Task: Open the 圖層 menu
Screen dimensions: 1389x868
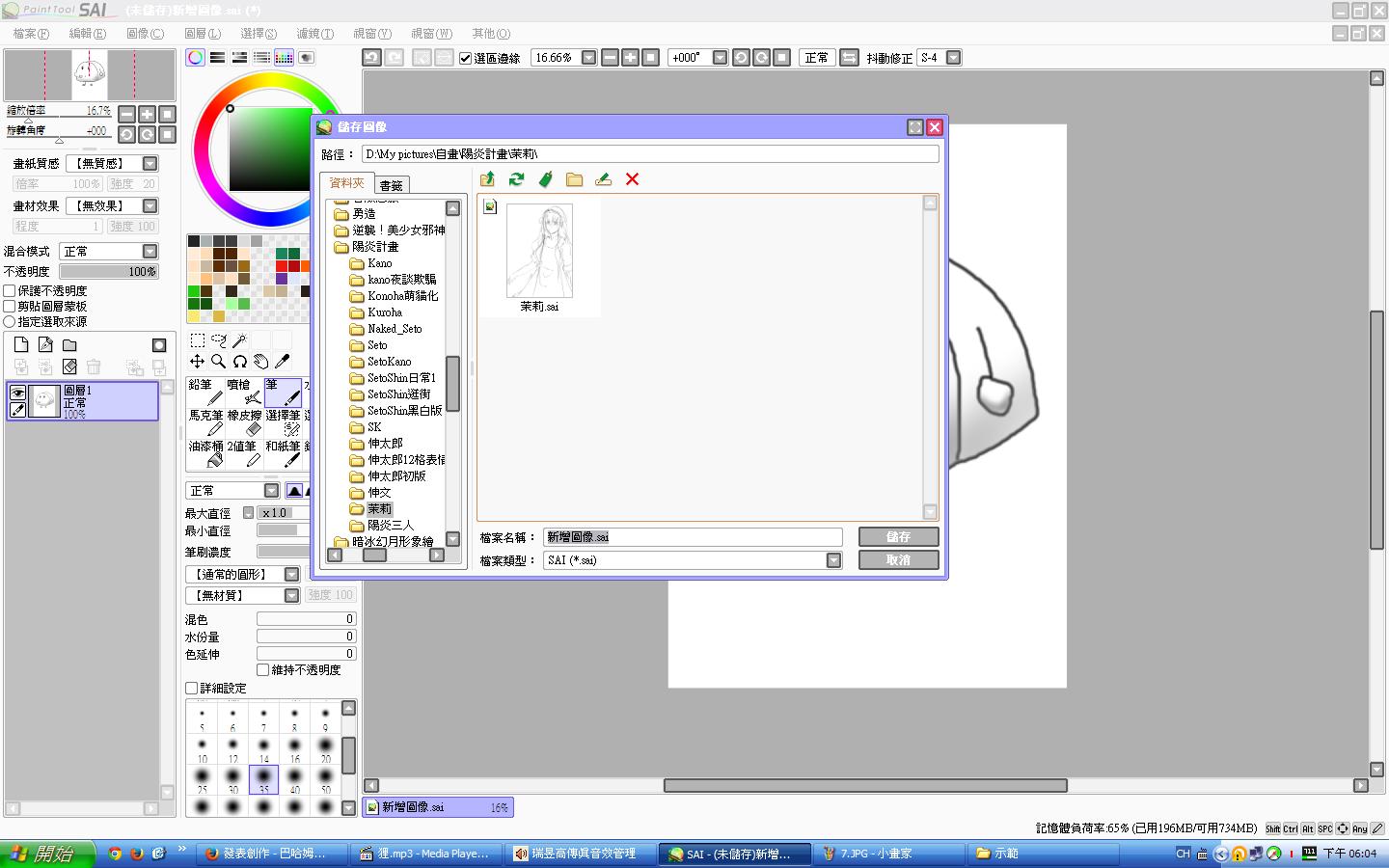Action: [203, 34]
